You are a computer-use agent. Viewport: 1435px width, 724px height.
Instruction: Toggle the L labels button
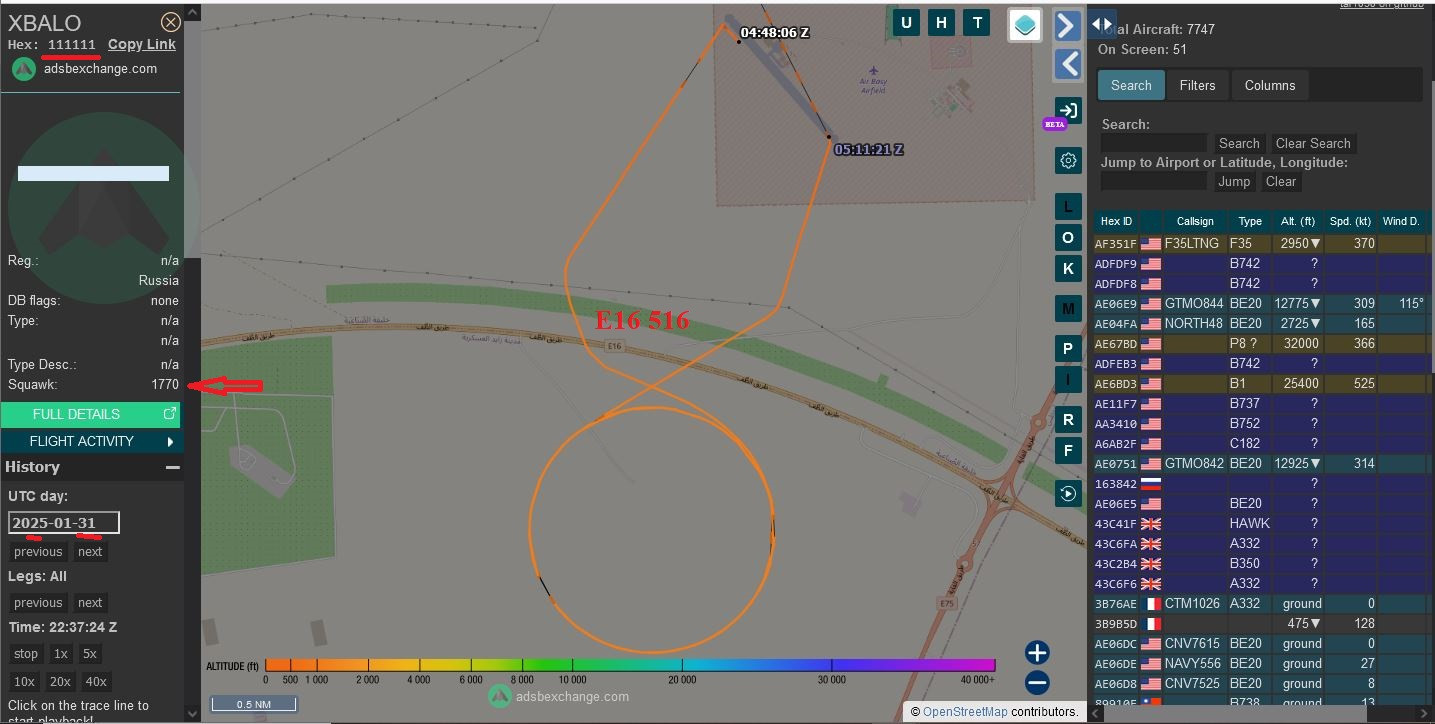click(x=1068, y=207)
